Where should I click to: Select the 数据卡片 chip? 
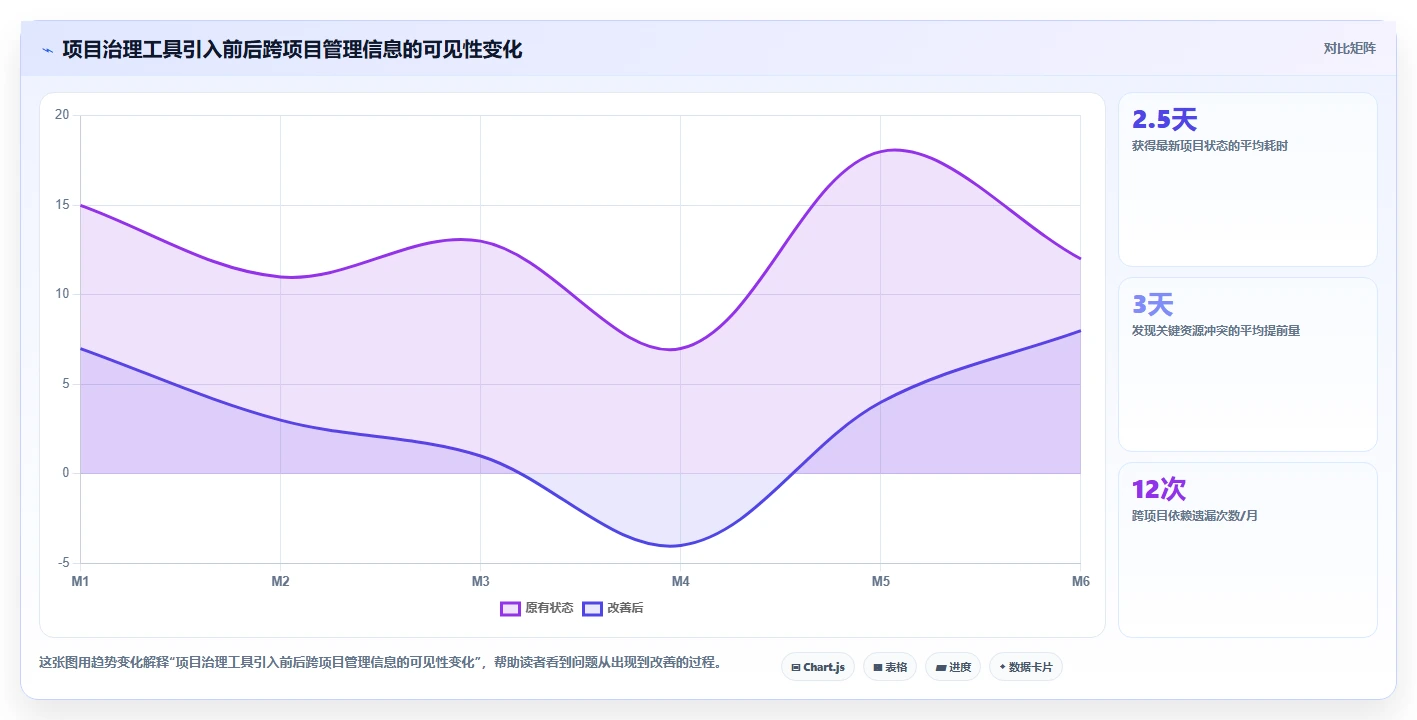coord(1026,667)
